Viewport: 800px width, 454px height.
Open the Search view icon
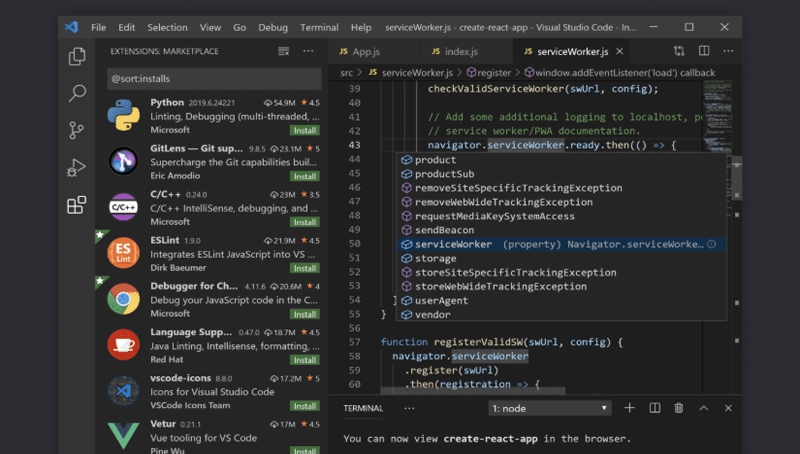(77, 94)
